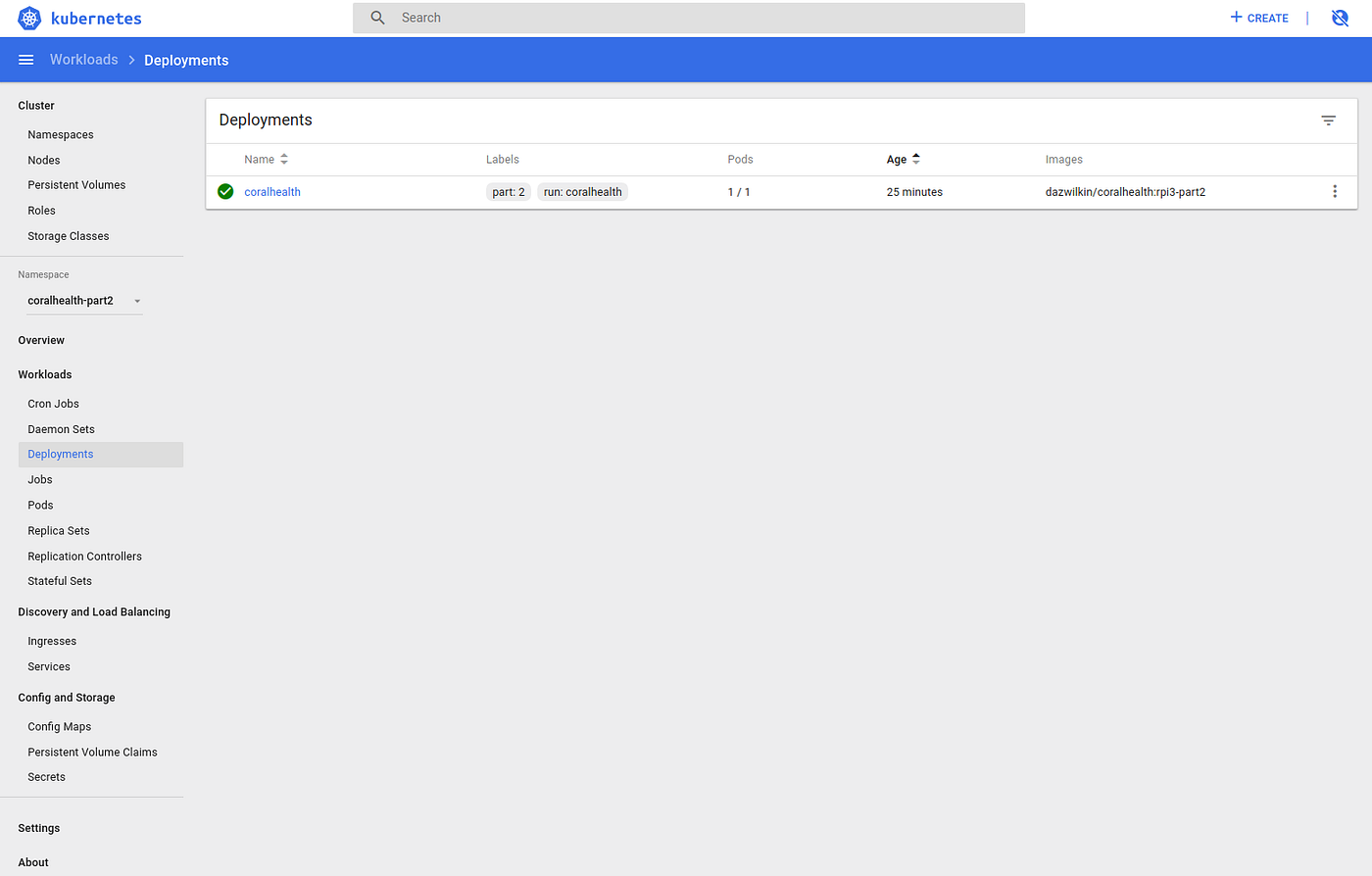Navigate to Services
Viewport: 1372px width, 876px height.
49,666
